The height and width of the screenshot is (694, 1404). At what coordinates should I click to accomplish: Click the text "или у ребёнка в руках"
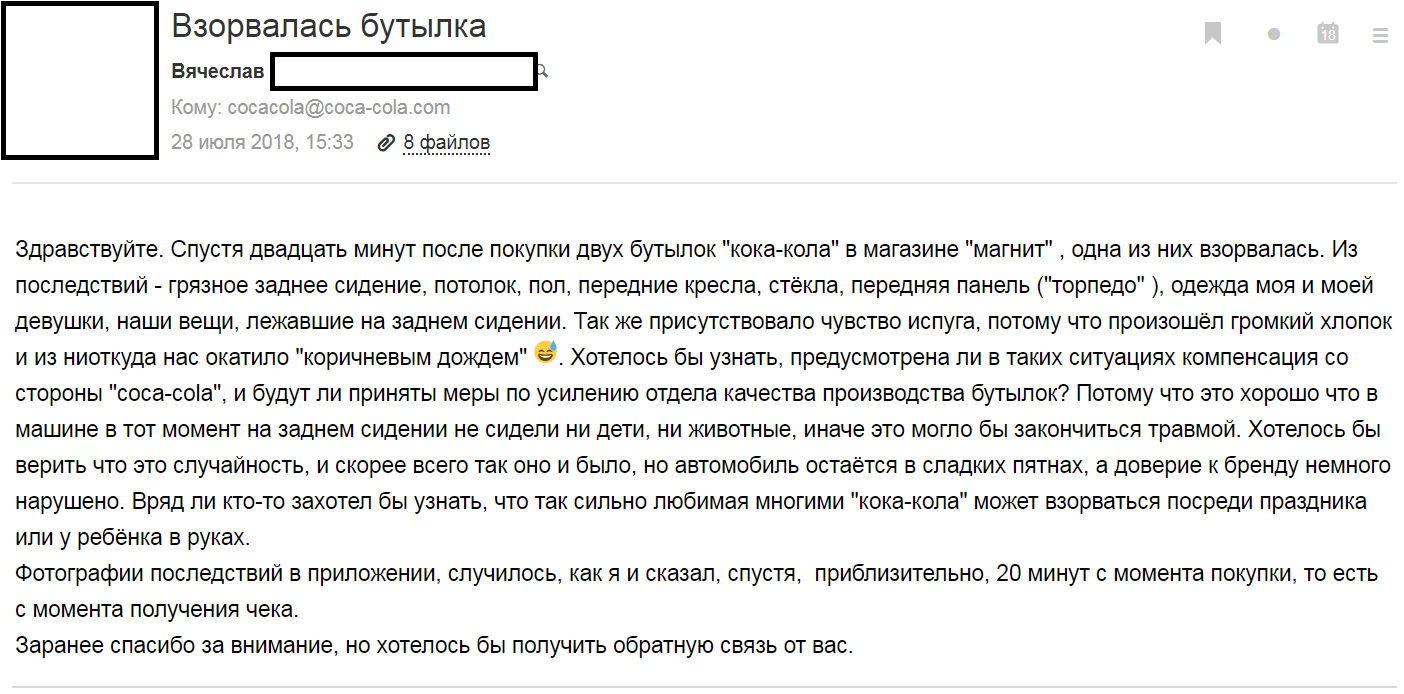[x=132, y=537]
